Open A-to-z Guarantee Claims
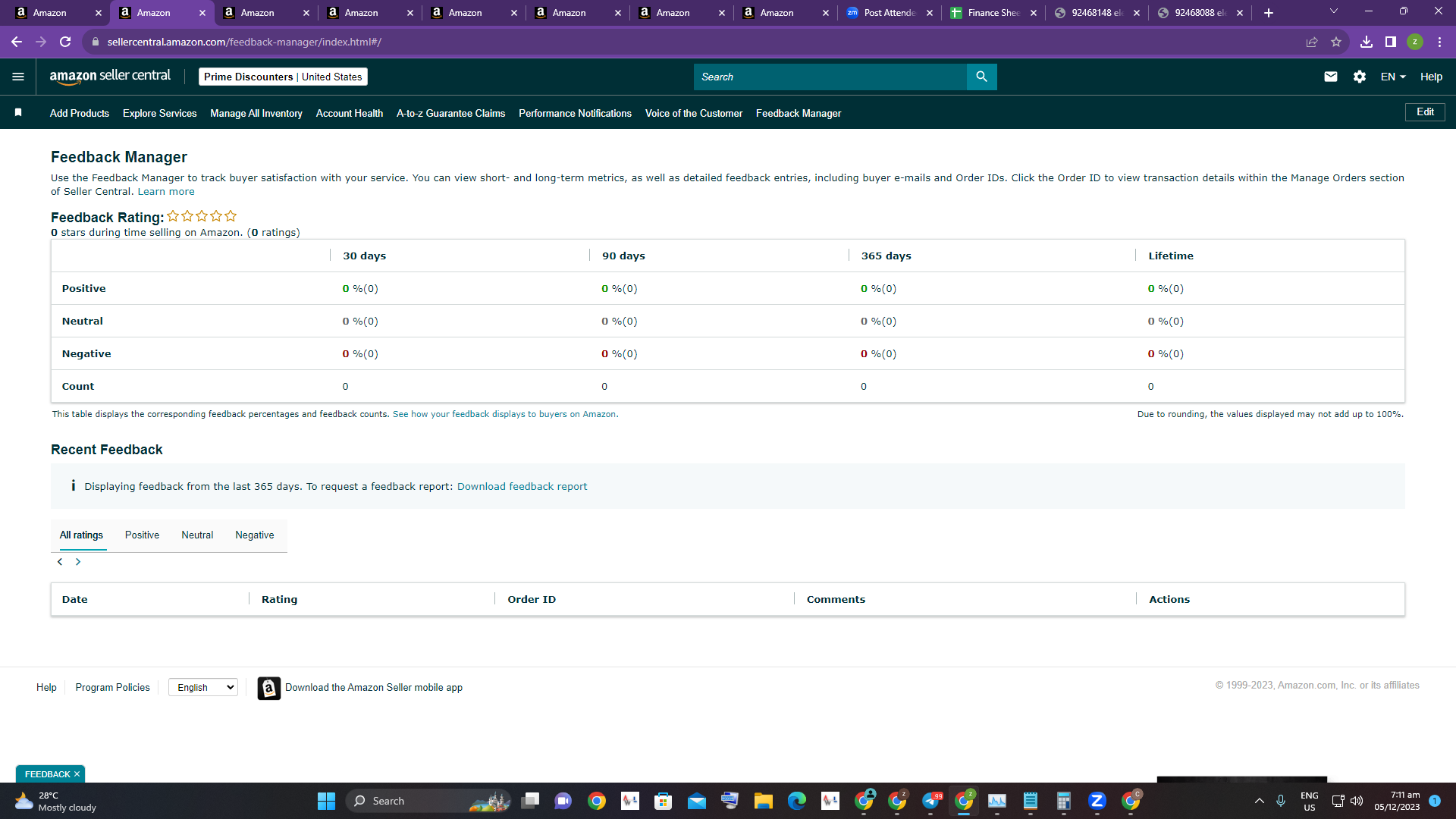 click(451, 113)
